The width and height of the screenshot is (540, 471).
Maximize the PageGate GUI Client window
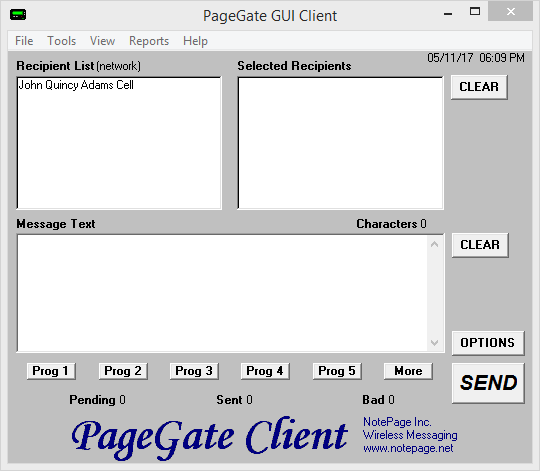[x=475, y=12]
